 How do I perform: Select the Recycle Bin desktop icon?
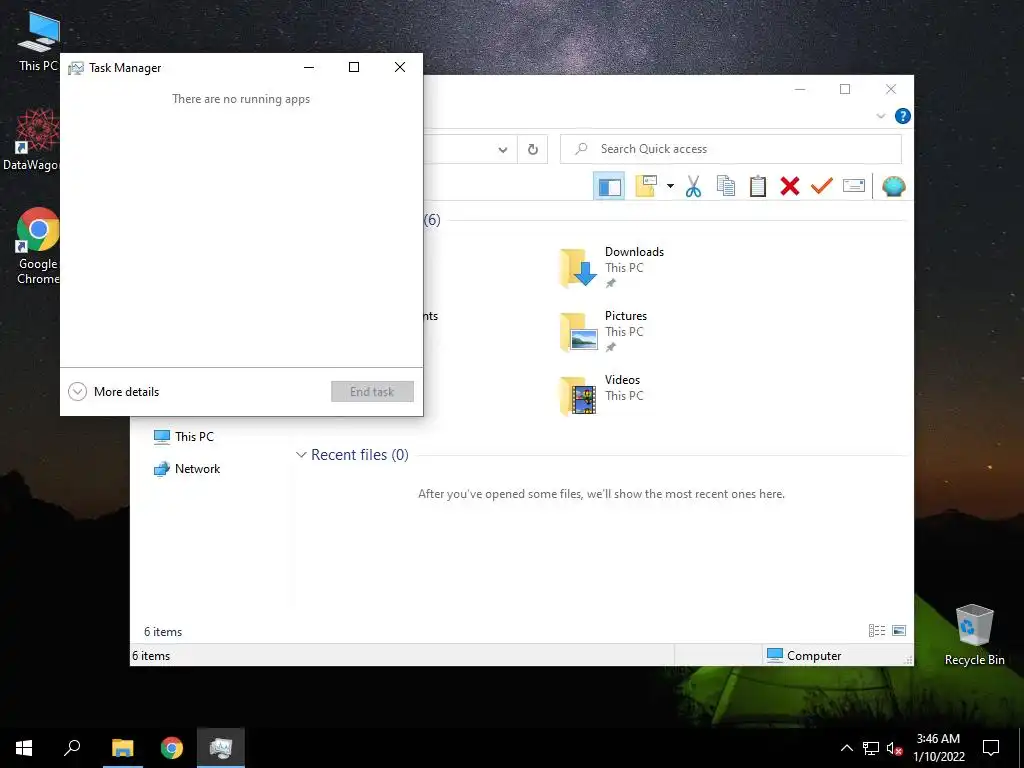974,635
